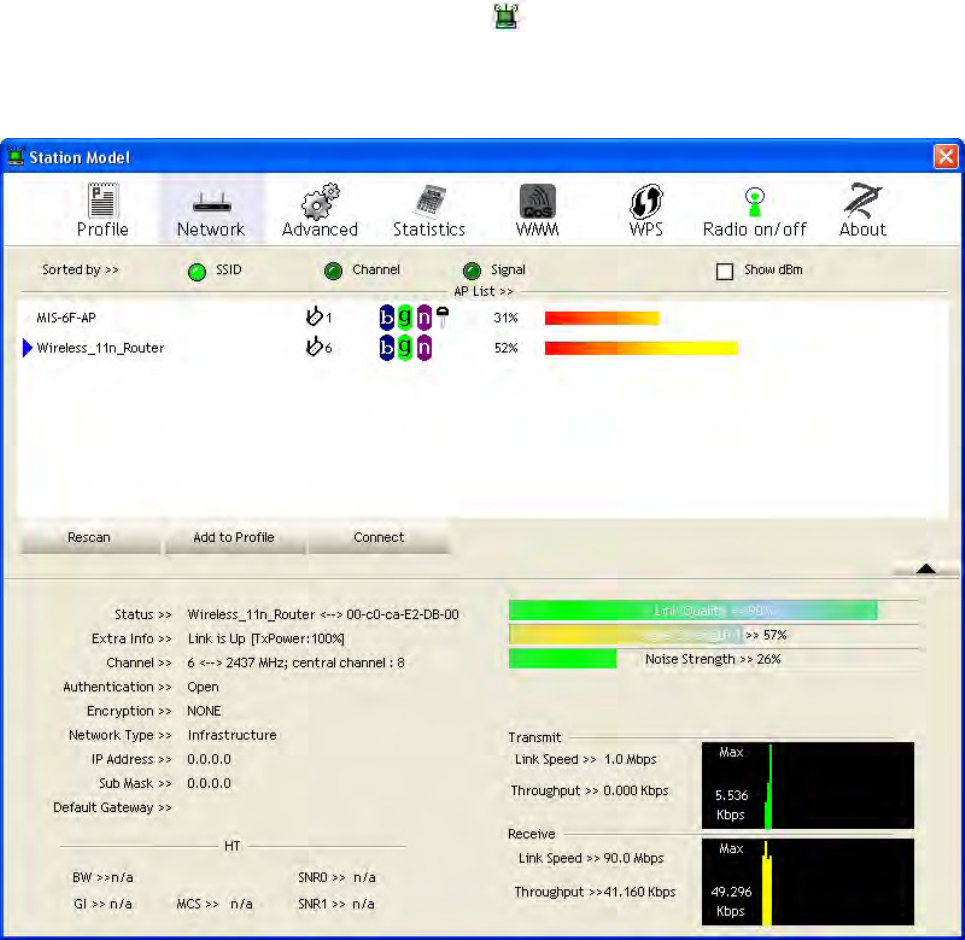Click the tray utility icon above the window
The width and height of the screenshot is (965, 940).
click(506, 17)
